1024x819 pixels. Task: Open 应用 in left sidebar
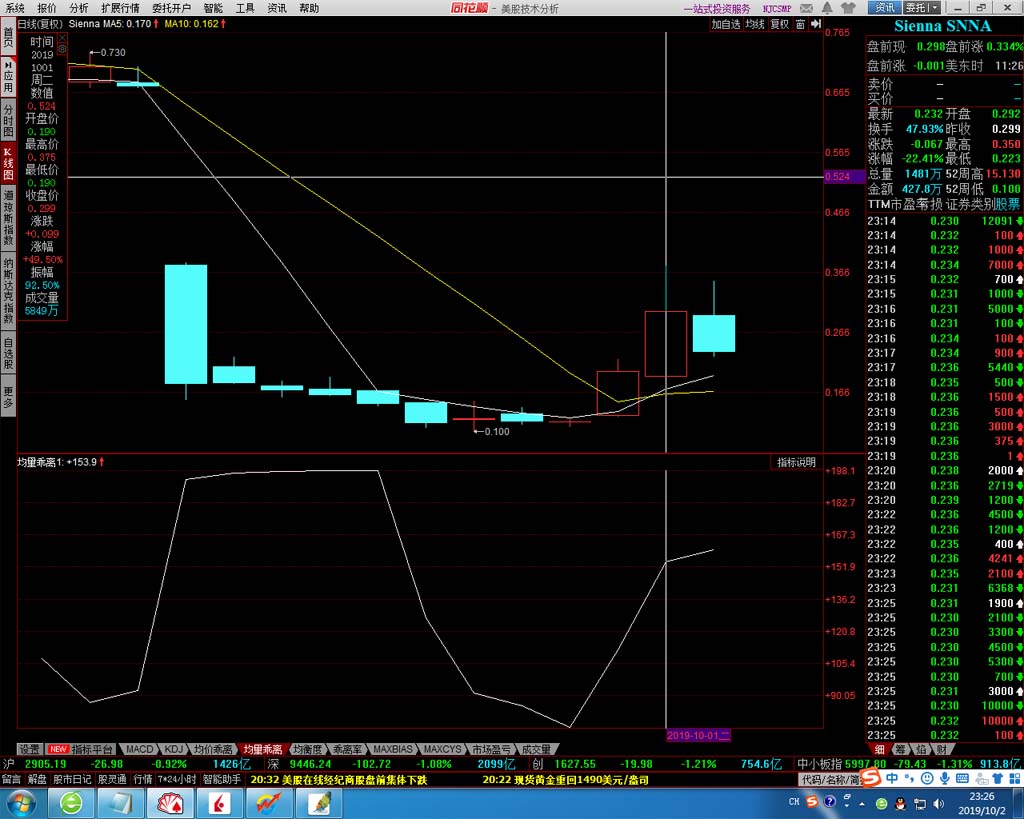pos(8,76)
